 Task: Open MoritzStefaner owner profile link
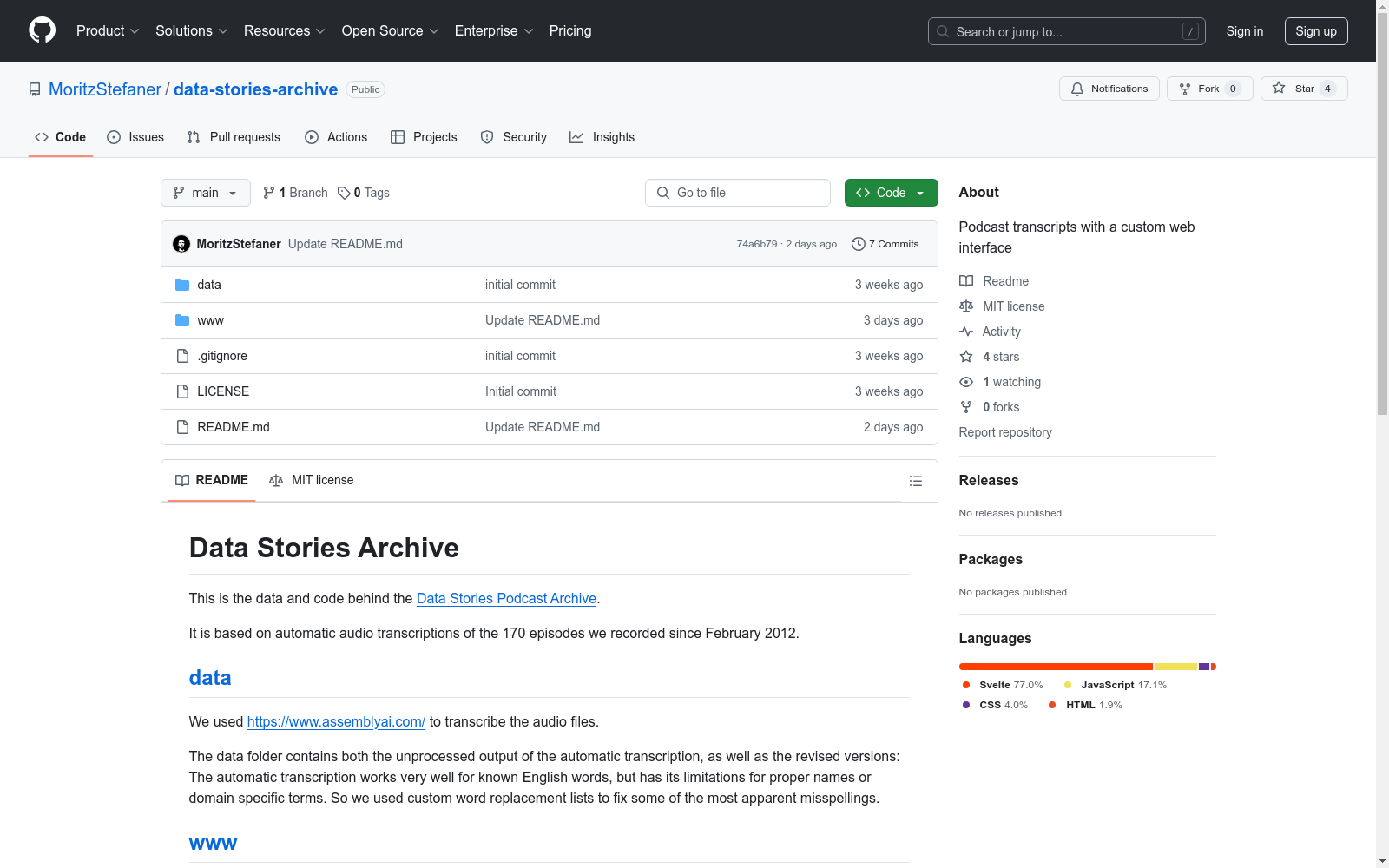tap(105, 89)
